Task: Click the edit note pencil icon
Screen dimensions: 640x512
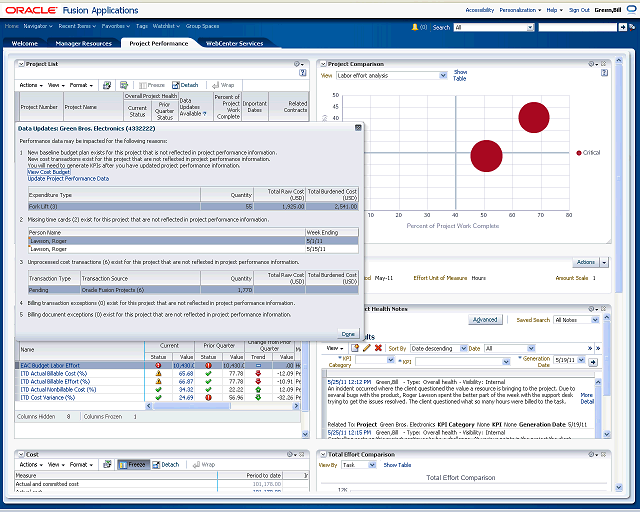Action: tap(366, 348)
